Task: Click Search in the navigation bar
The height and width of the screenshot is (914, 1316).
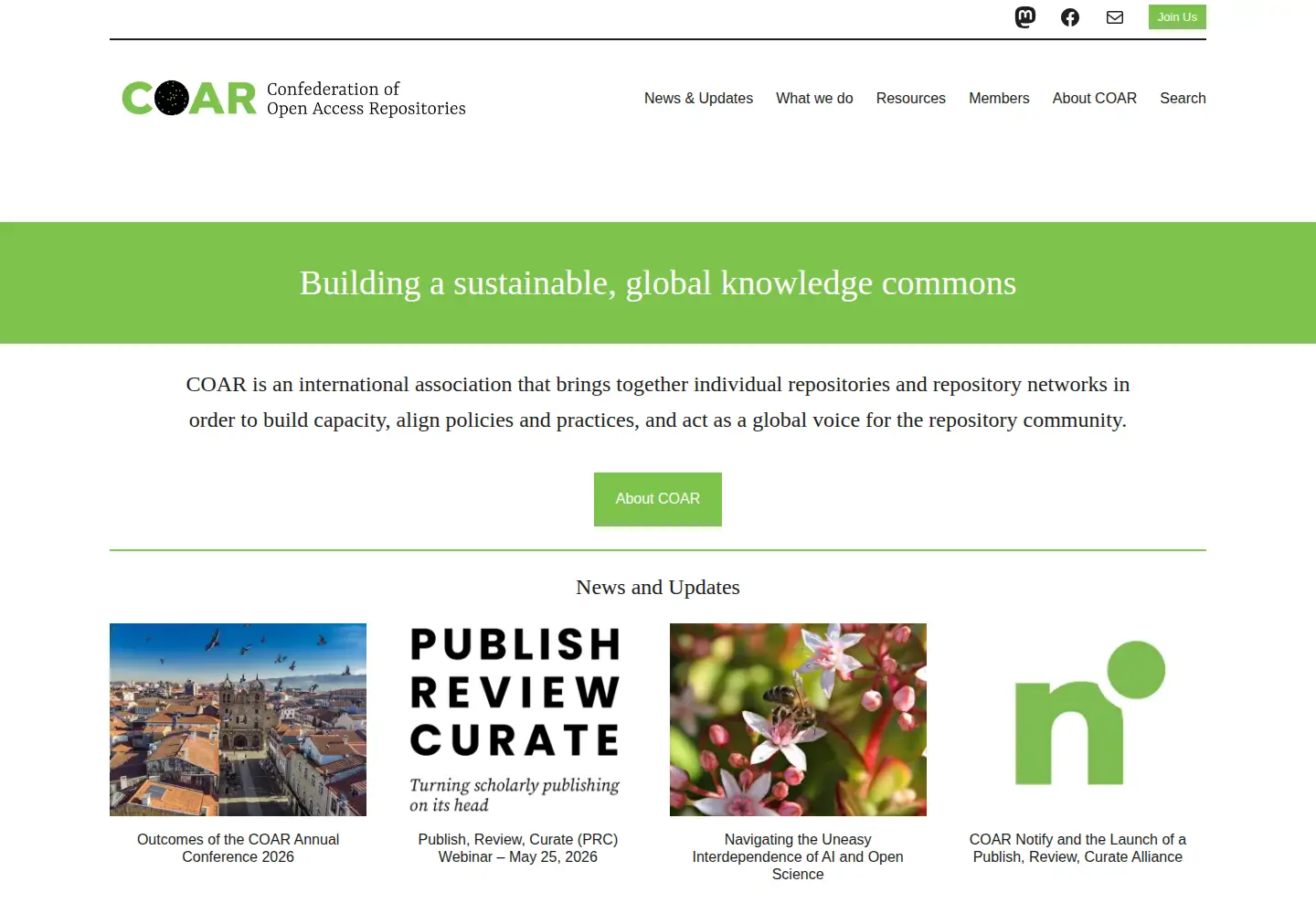Action: tap(1183, 98)
